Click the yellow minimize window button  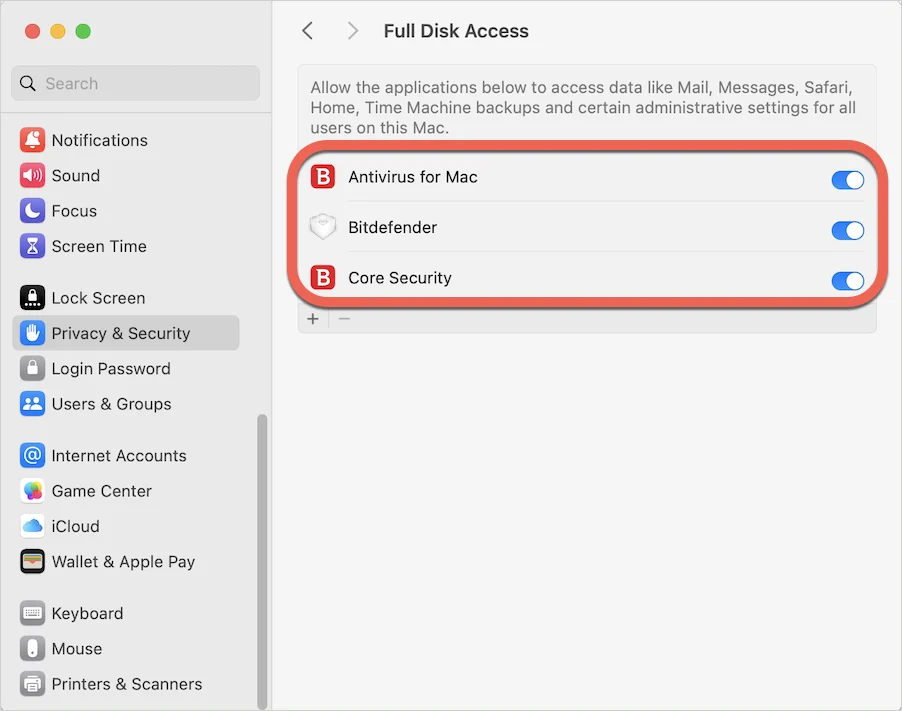point(58,31)
